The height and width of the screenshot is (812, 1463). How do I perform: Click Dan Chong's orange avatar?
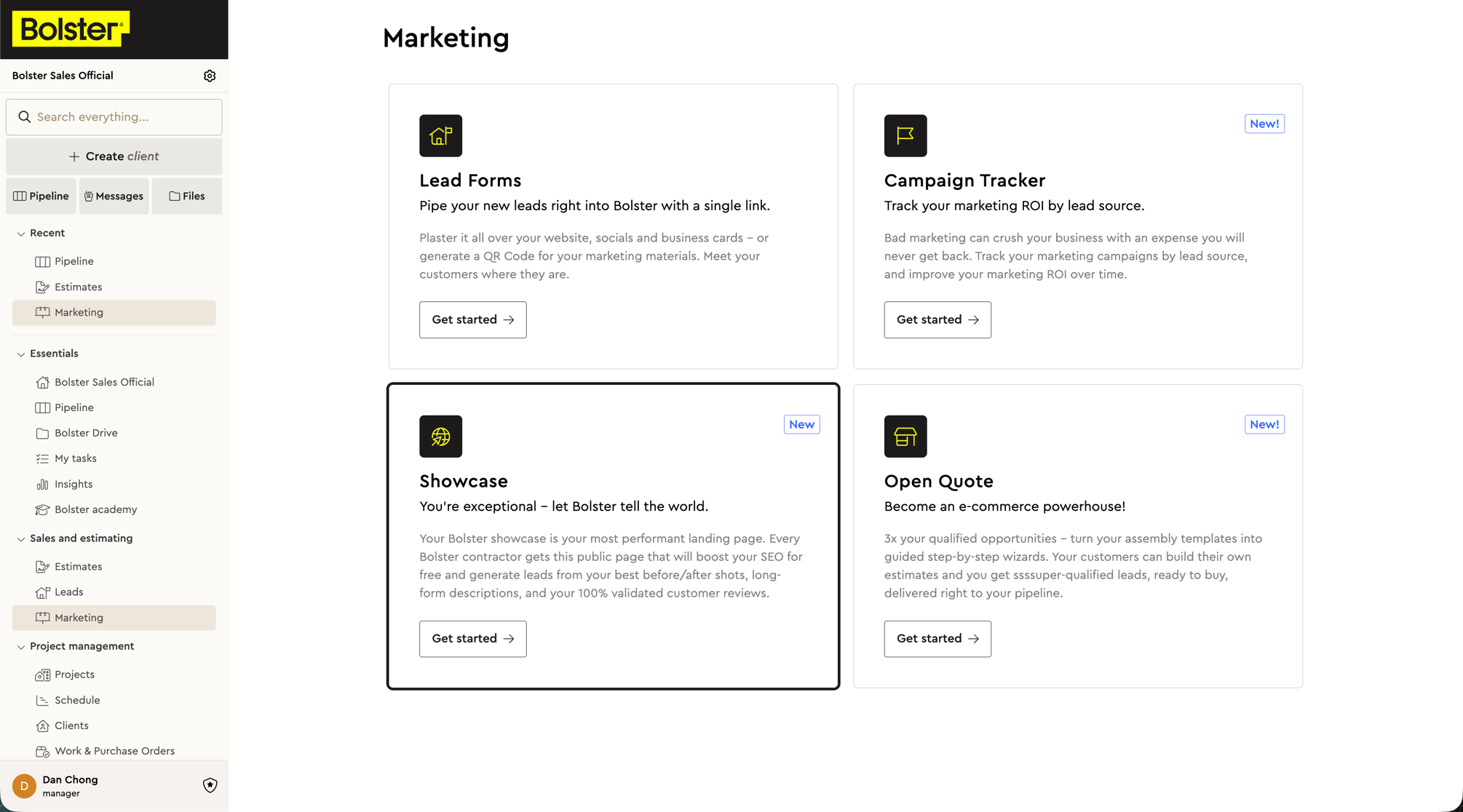coord(24,786)
